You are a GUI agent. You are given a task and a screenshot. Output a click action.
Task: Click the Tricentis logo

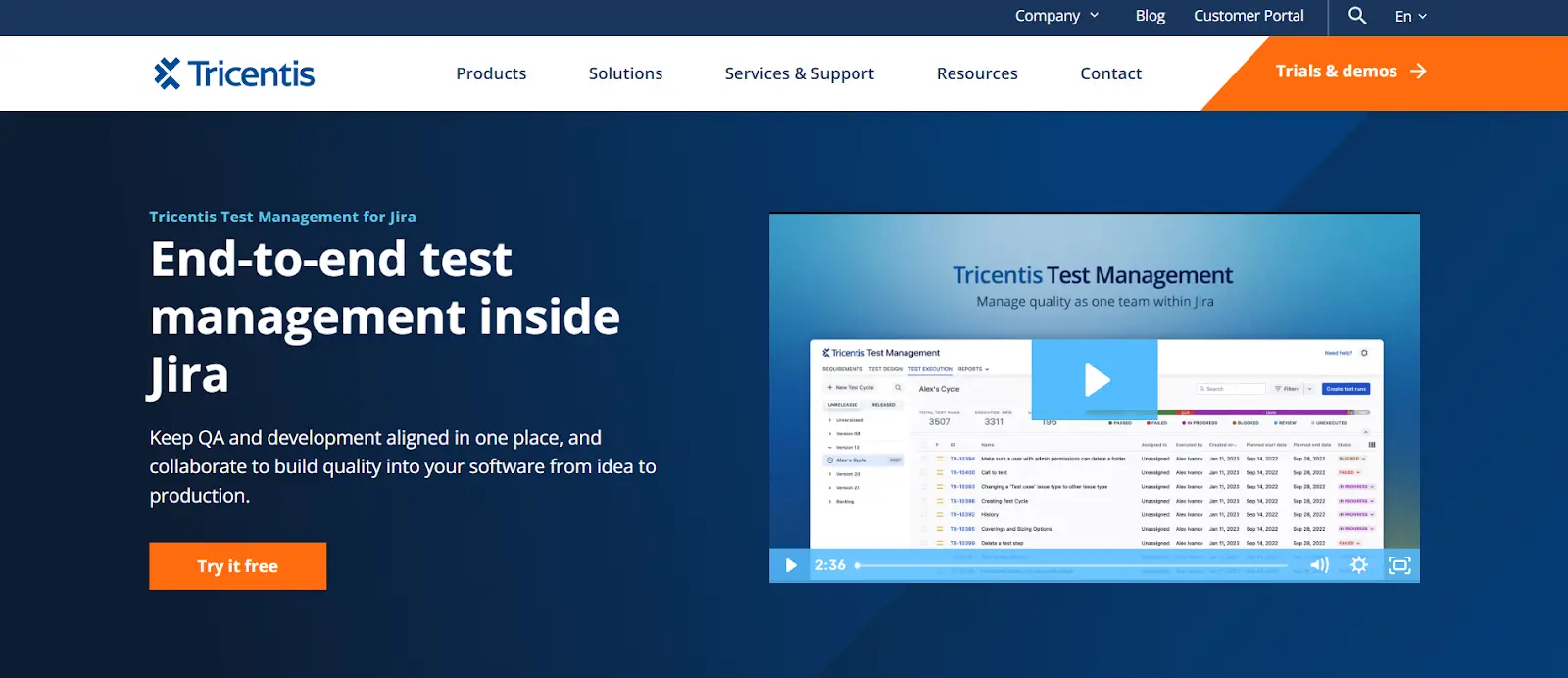pos(234,73)
